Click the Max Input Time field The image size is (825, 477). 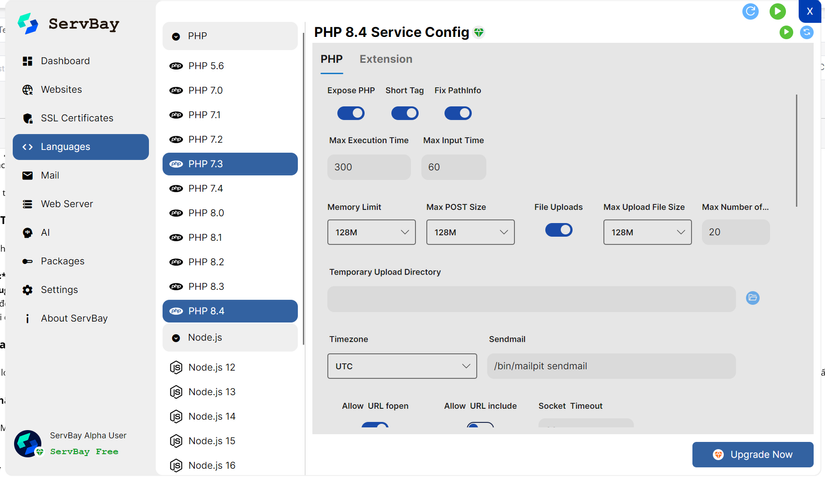click(x=454, y=167)
